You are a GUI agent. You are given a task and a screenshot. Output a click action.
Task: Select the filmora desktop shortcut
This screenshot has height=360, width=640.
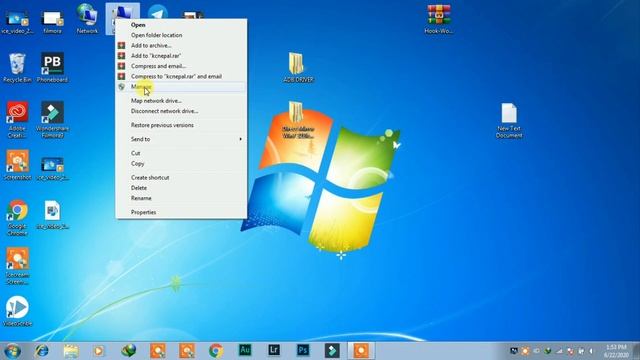point(52,21)
